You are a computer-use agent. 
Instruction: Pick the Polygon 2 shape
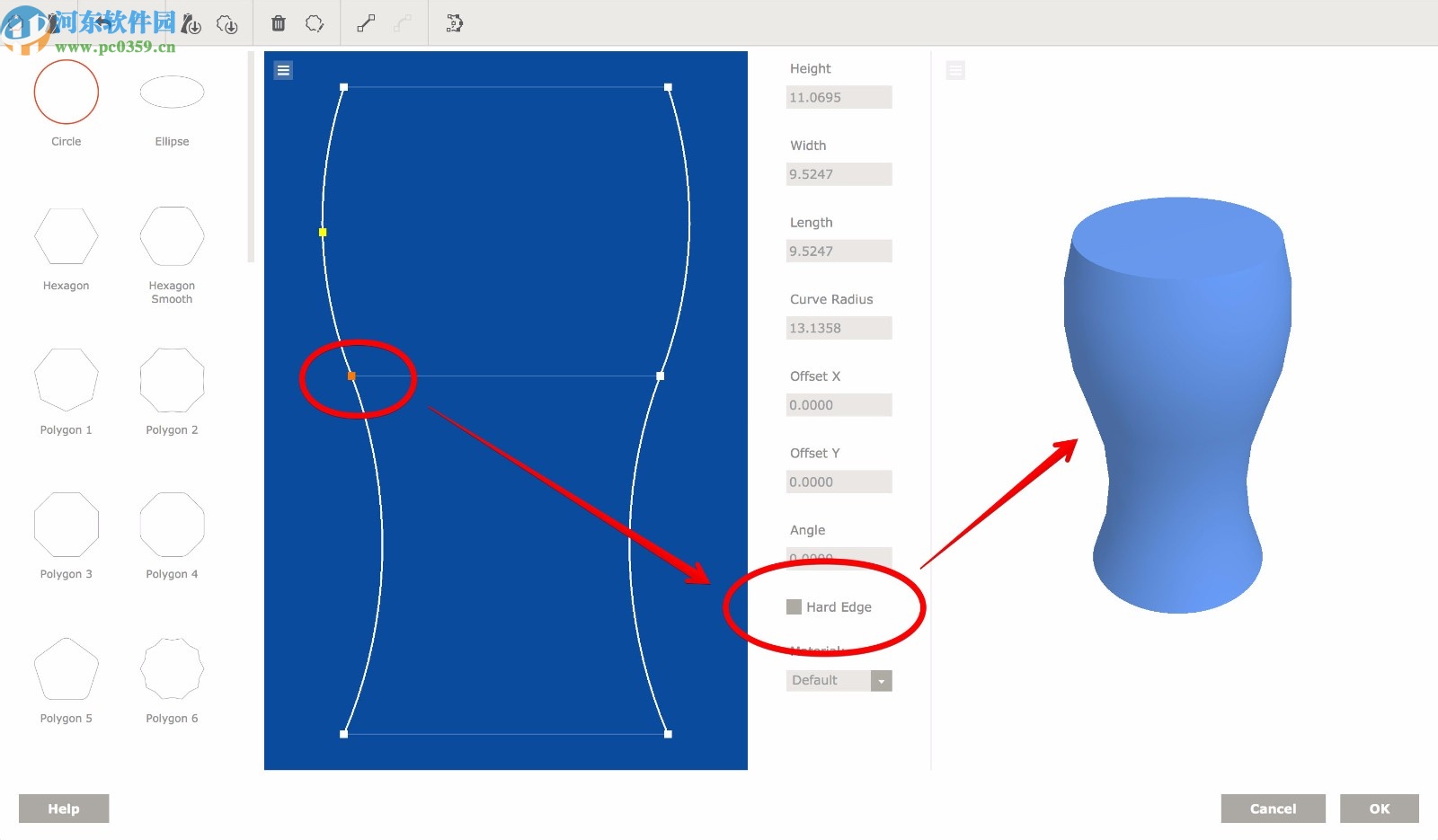pyautogui.click(x=172, y=380)
